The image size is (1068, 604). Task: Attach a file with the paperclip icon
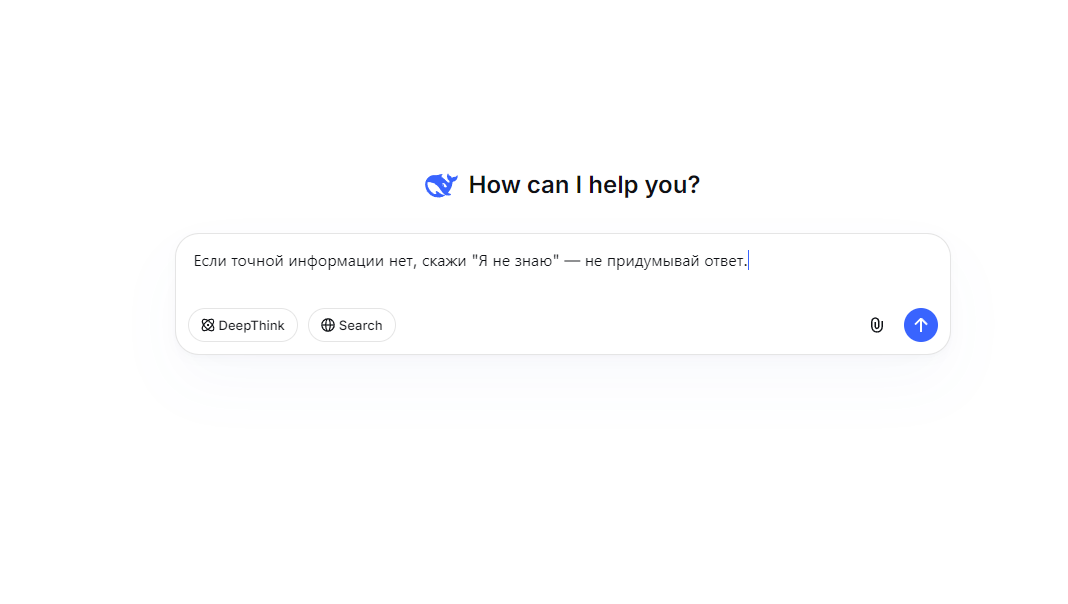tap(877, 325)
